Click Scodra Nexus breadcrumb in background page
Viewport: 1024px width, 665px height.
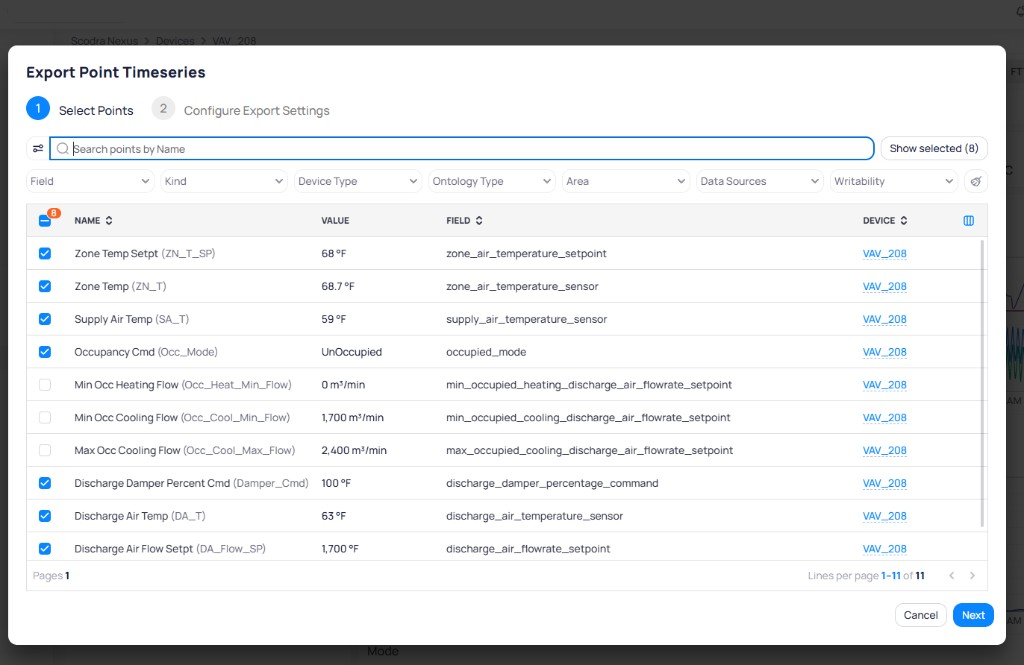[104, 41]
